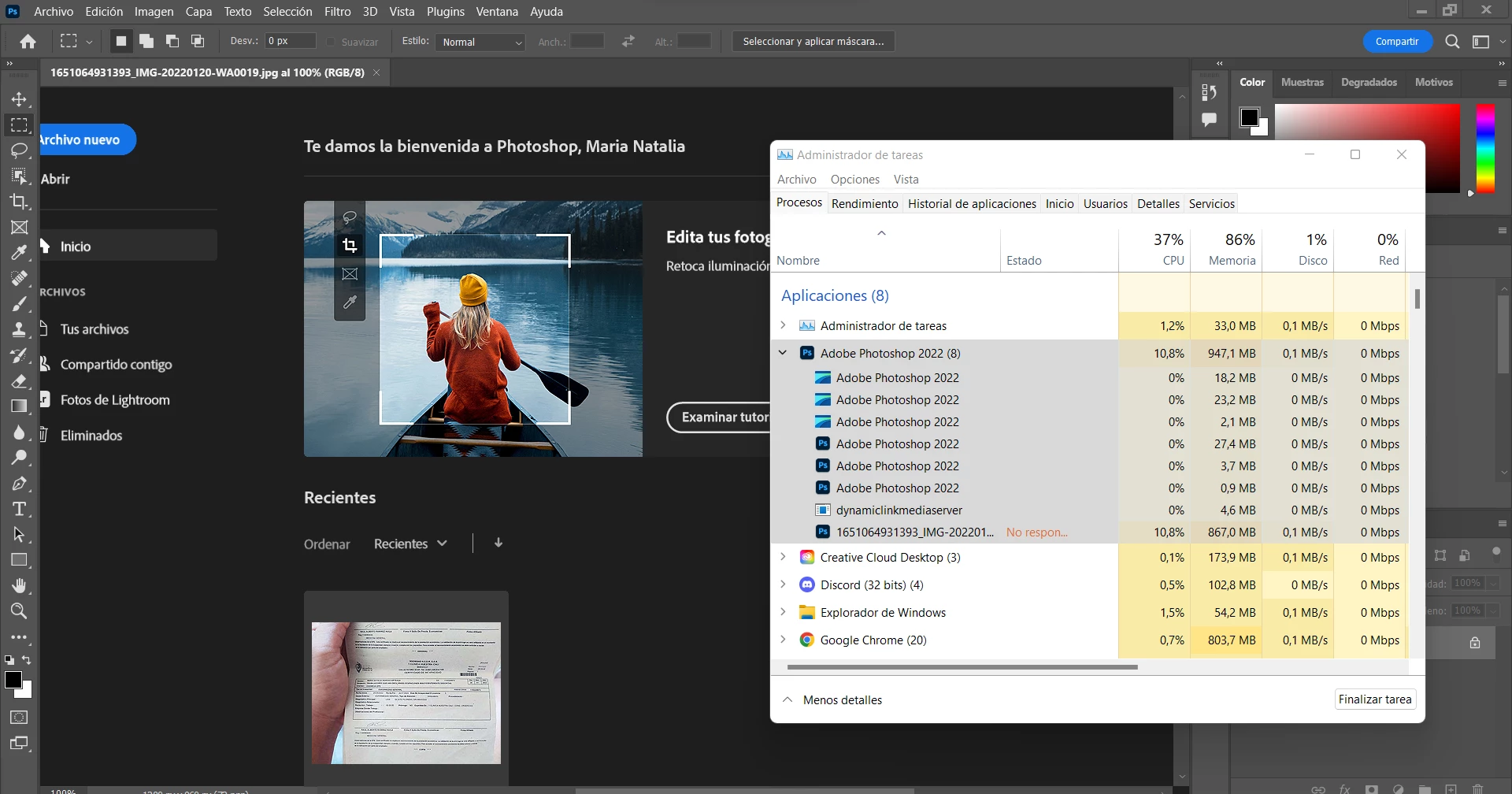Toggle the Suavizar checkbox

331,42
